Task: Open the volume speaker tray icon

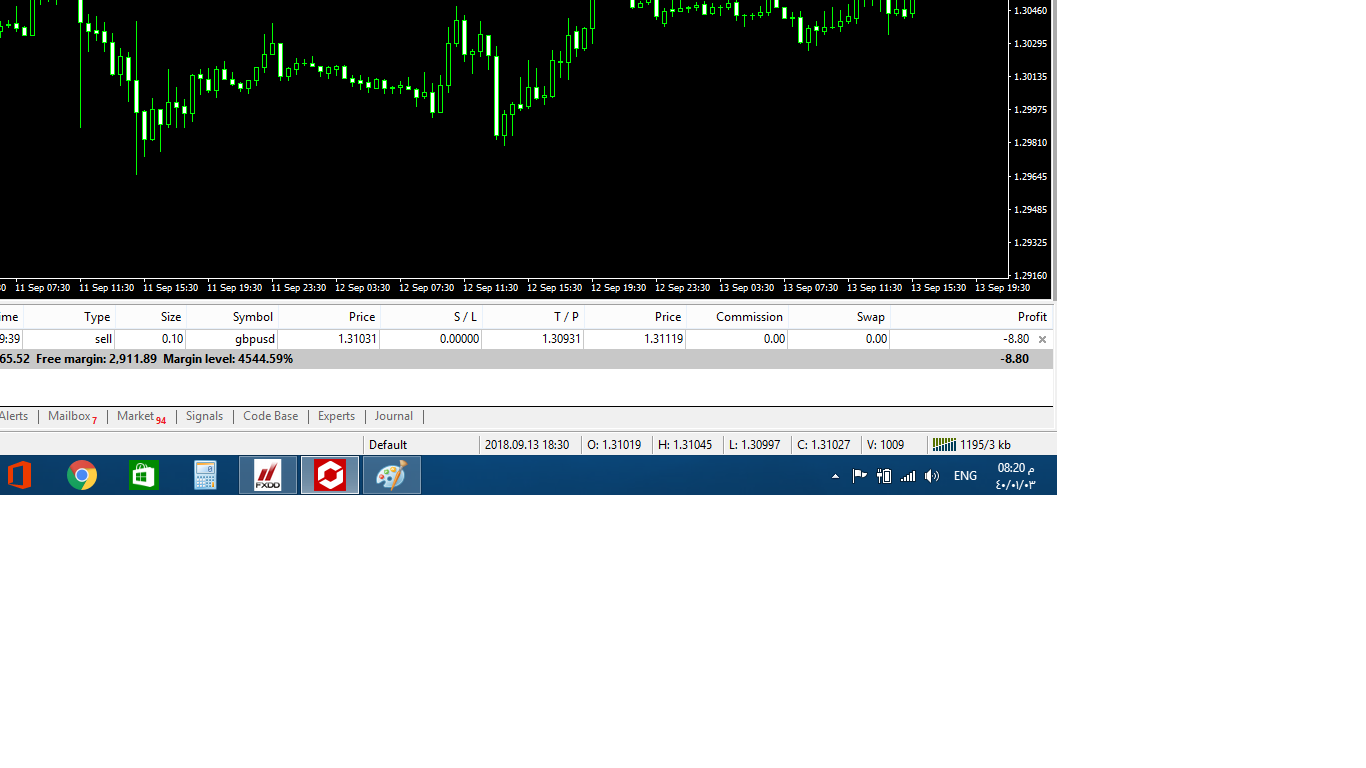Action: [932, 476]
